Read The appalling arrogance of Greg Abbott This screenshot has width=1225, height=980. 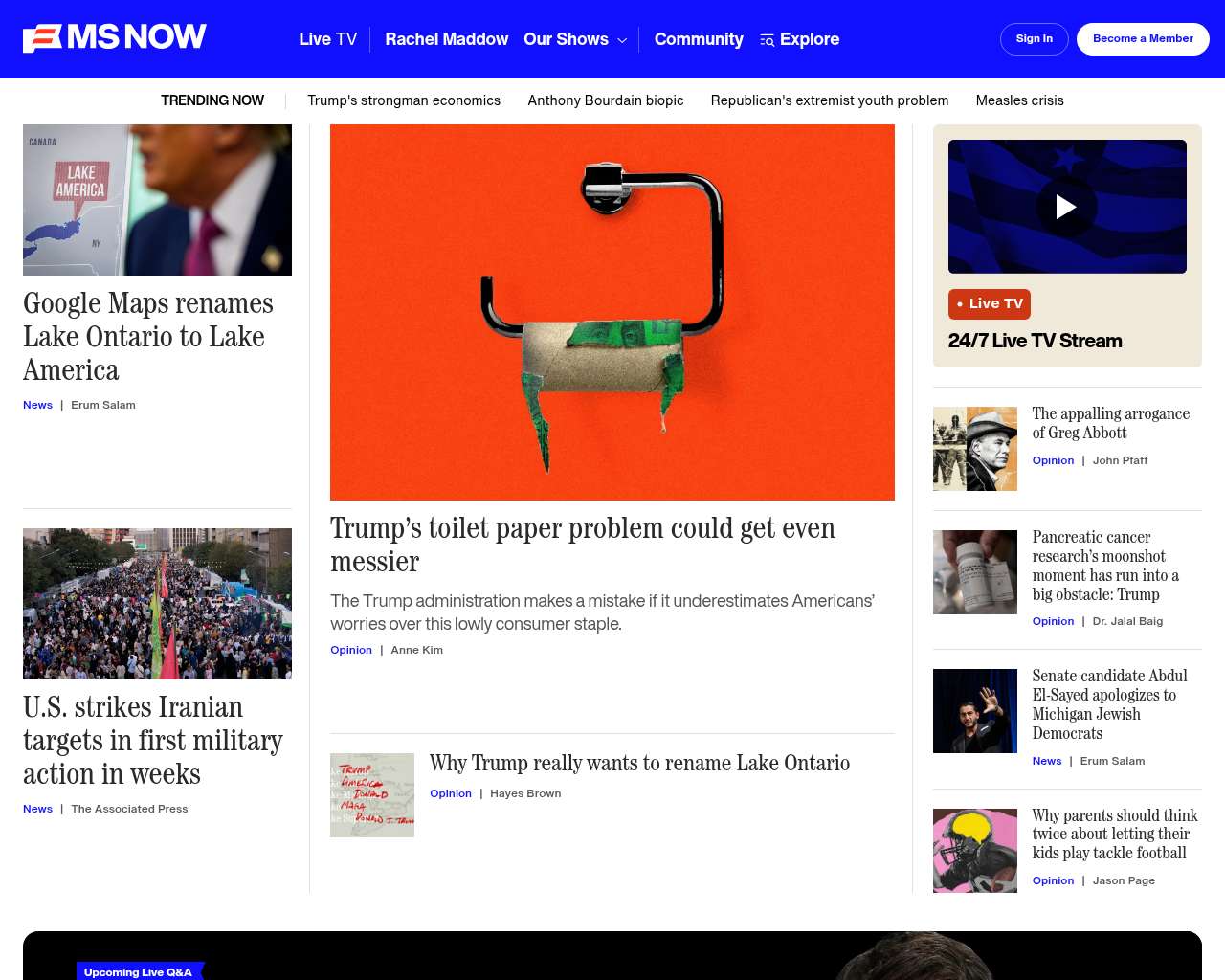(1110, 423)
